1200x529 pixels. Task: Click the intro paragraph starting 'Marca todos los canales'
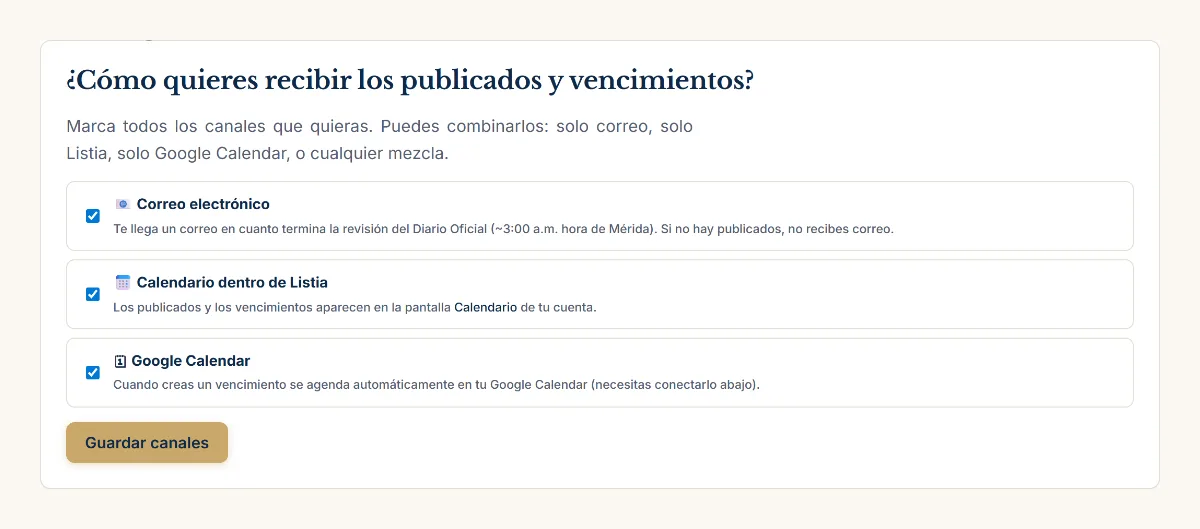[x=380, y=141]
